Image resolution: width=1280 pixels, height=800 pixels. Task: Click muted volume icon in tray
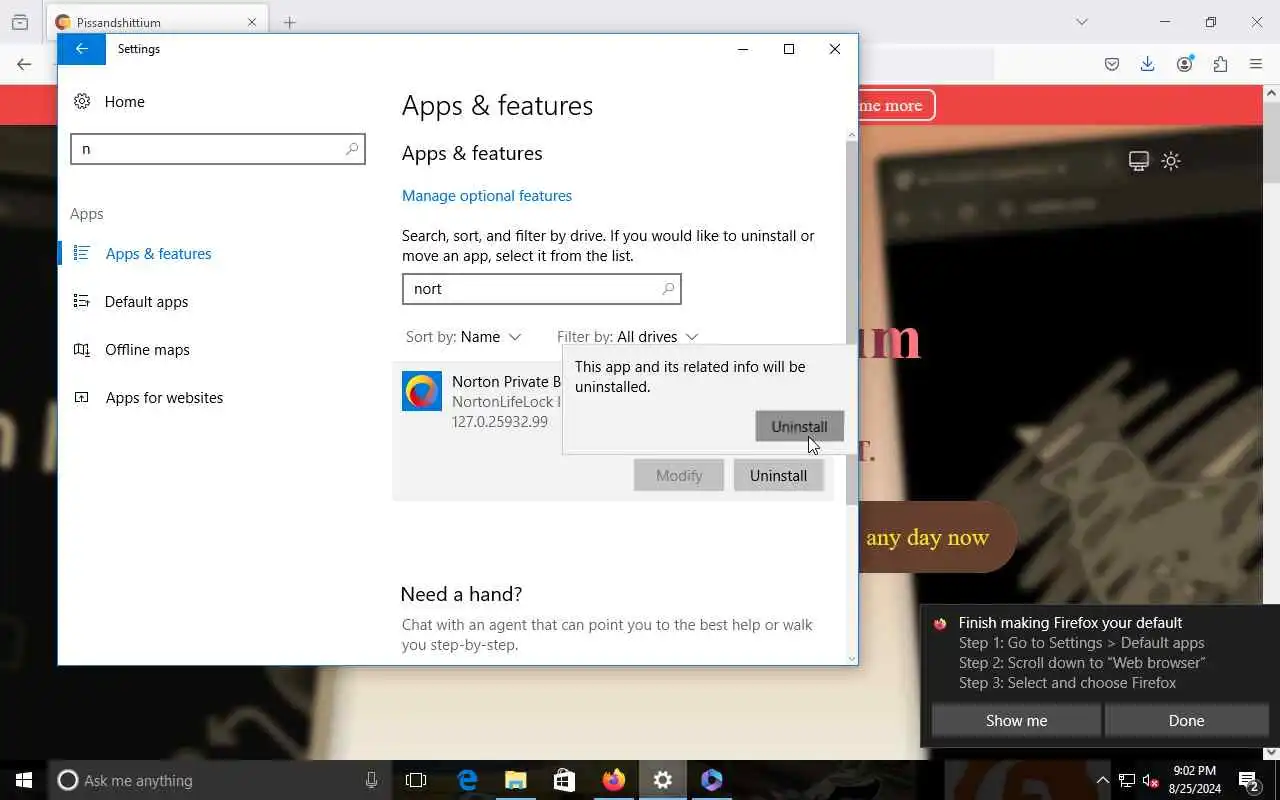[1151, 780]
